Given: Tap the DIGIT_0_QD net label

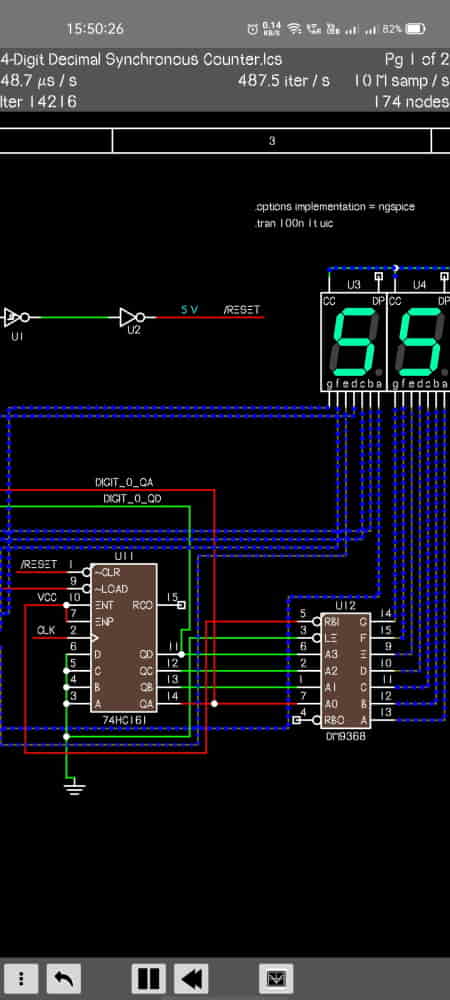Looking at the screenshot, I should 133,499.
